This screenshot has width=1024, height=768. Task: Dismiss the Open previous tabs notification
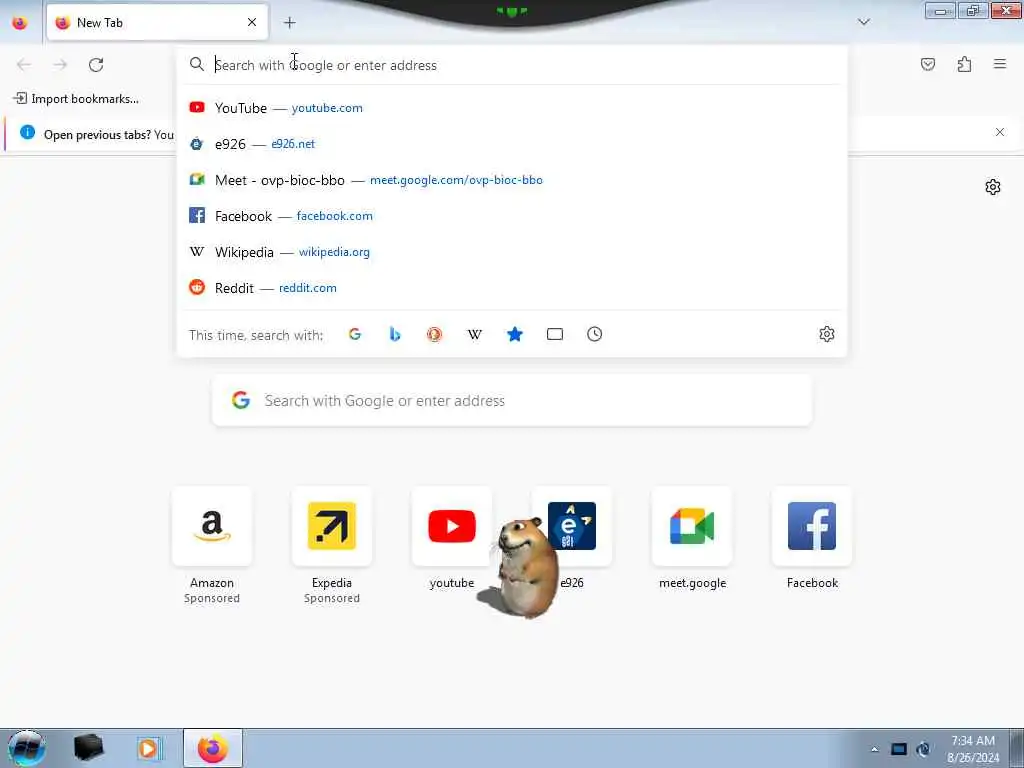point(1000,132)
